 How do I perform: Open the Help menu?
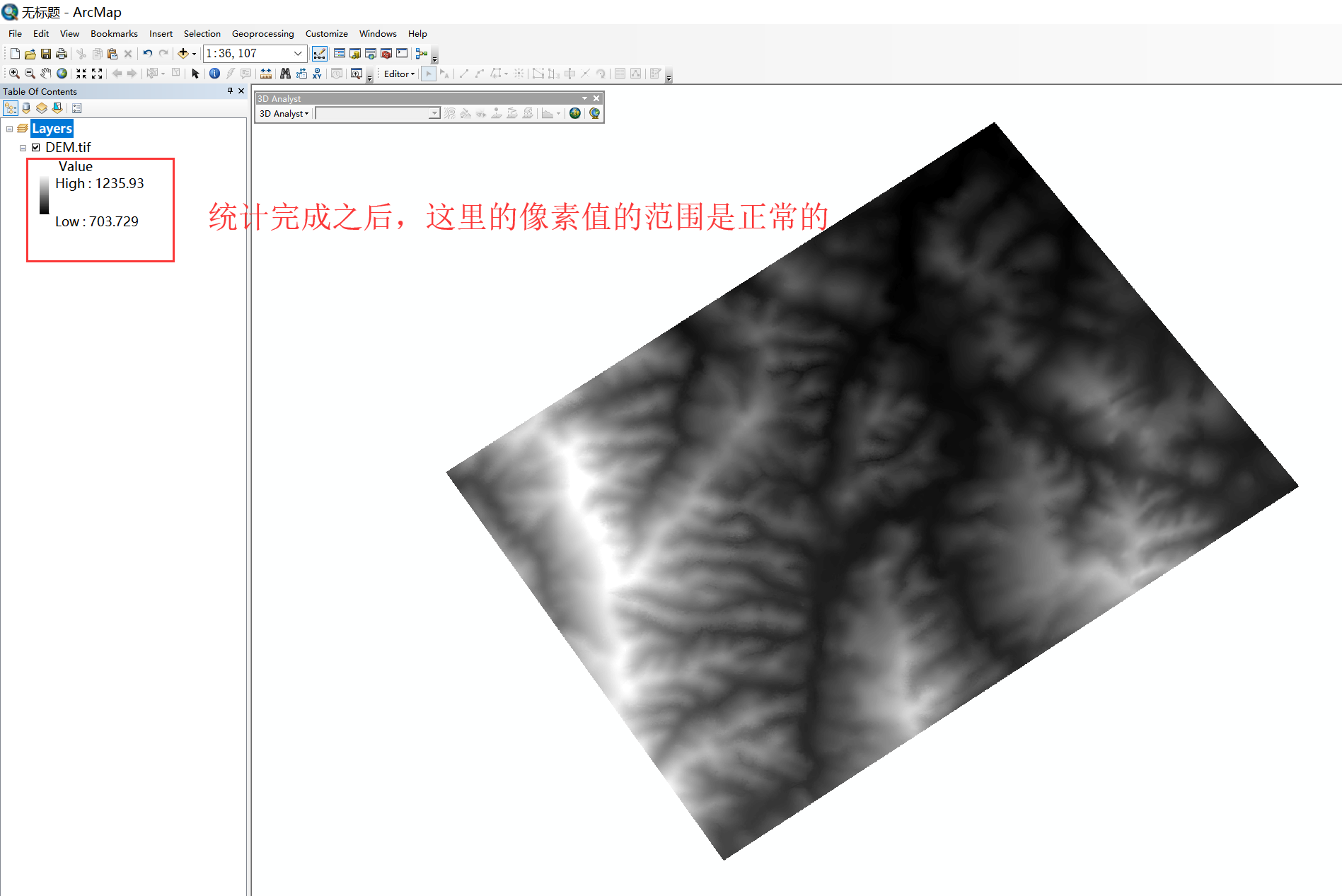417,33
